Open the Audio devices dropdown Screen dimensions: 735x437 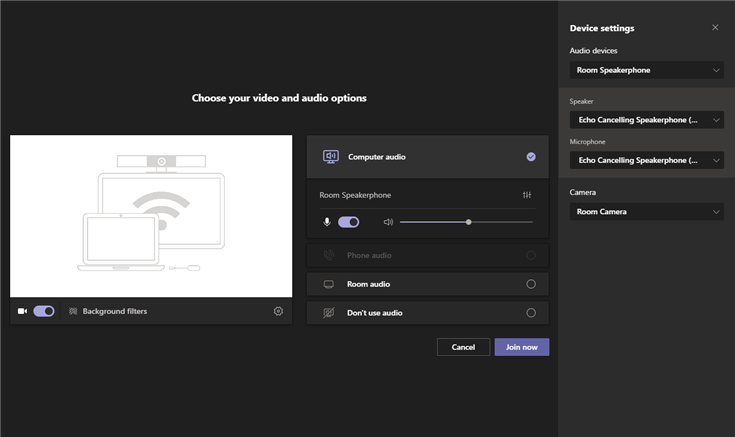tap(646, 70)
